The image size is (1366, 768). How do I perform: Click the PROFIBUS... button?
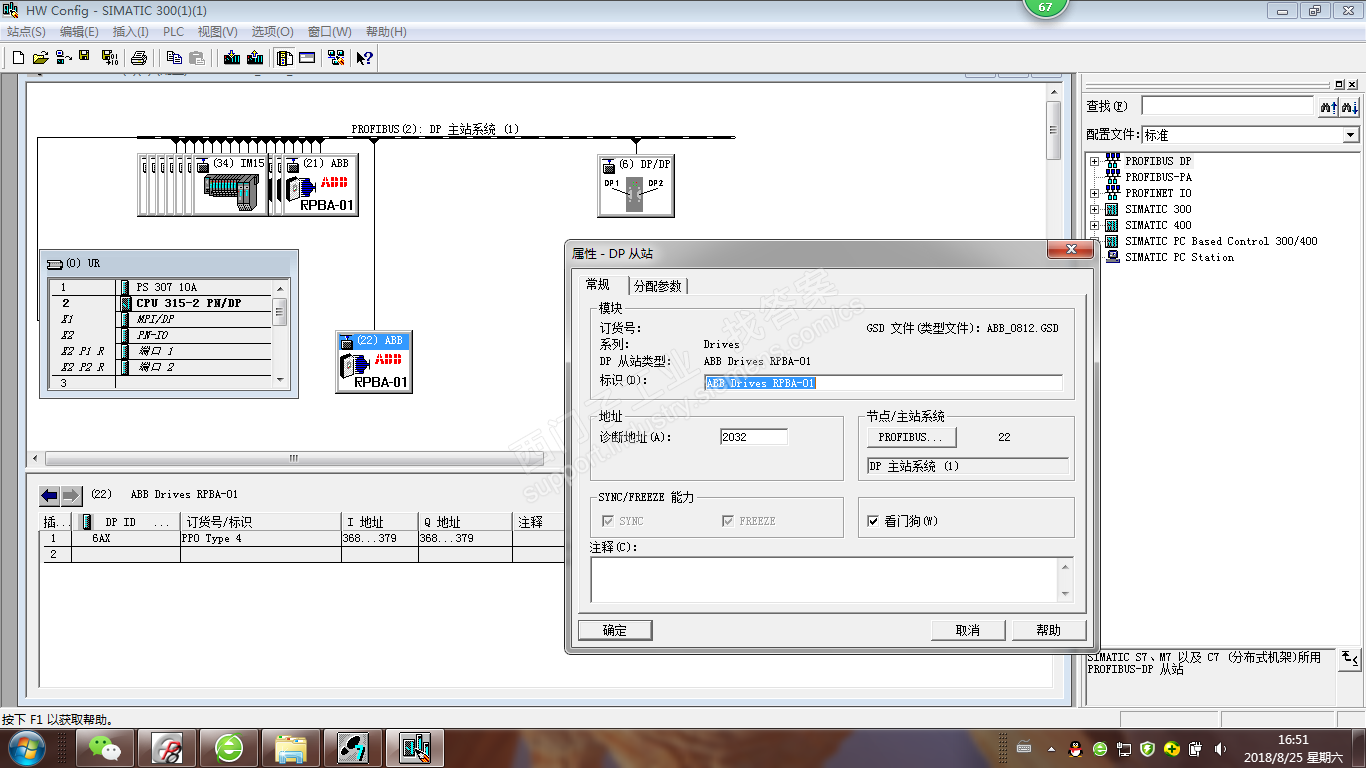[911, 437]
